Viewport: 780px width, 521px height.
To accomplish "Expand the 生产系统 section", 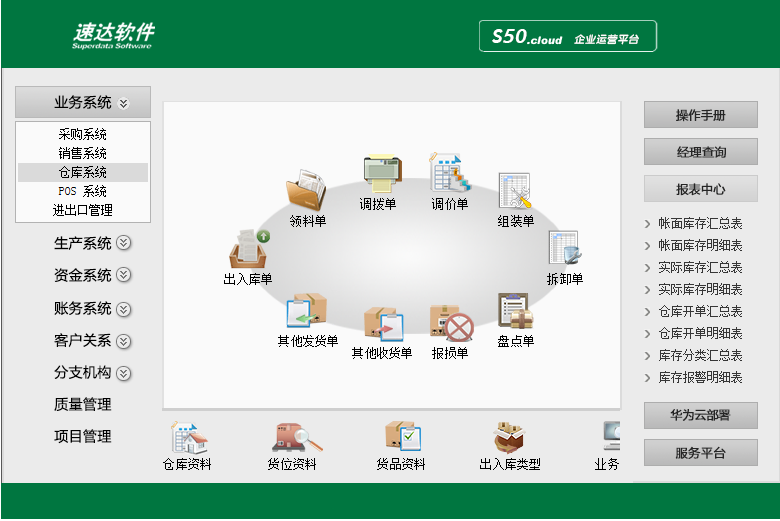I will 92,243.
